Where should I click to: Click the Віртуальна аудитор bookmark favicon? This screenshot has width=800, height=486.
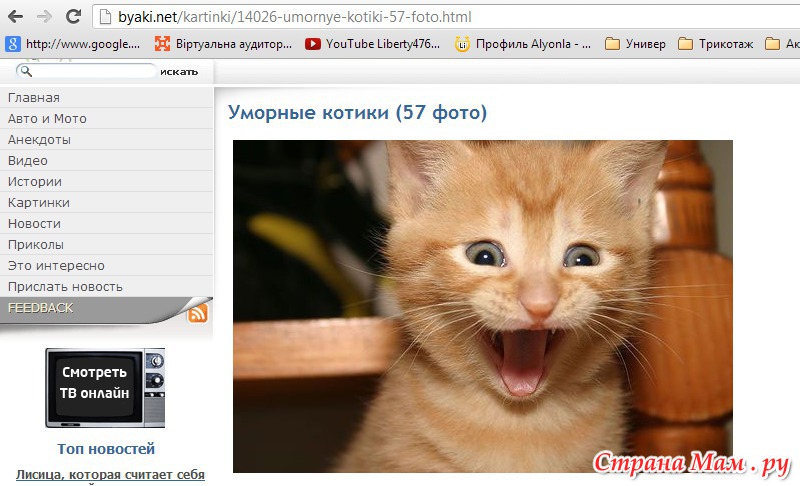(x=162, y=44)
